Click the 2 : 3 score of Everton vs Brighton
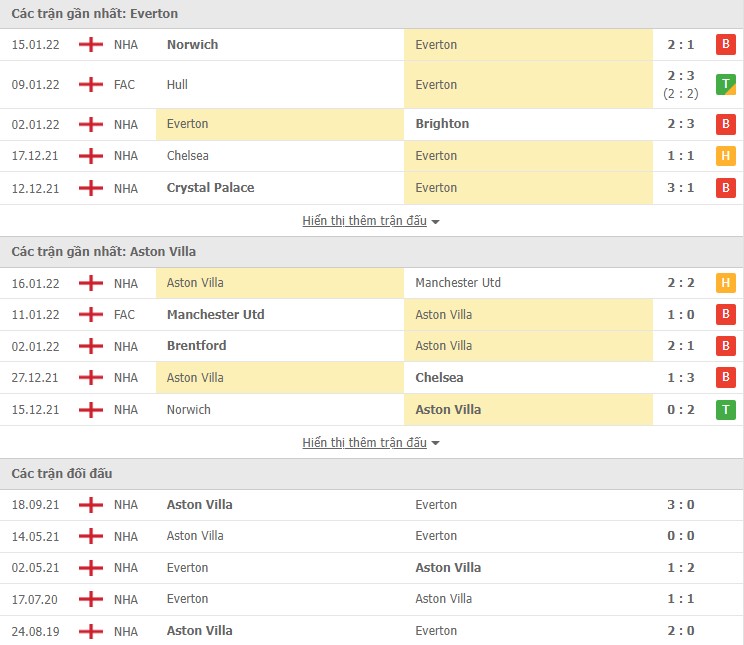Viewport: 744px width, 645px height. (x=680, y=124)
